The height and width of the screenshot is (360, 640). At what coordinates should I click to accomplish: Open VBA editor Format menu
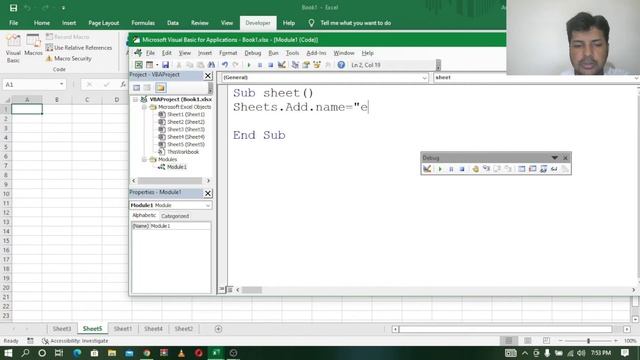coord(228,53)
